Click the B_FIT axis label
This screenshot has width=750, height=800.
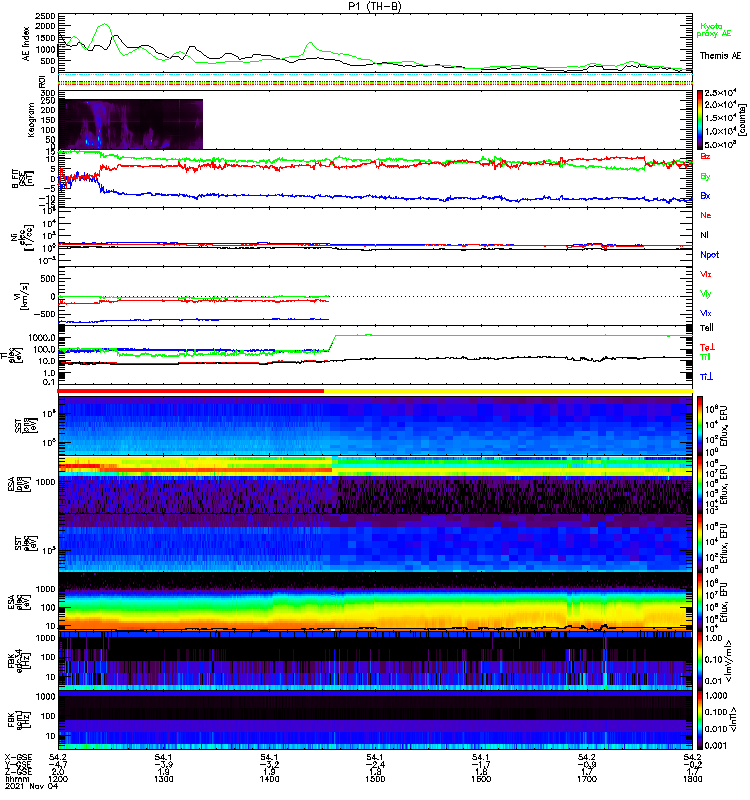pyautogui.click(x=21, y=179)
